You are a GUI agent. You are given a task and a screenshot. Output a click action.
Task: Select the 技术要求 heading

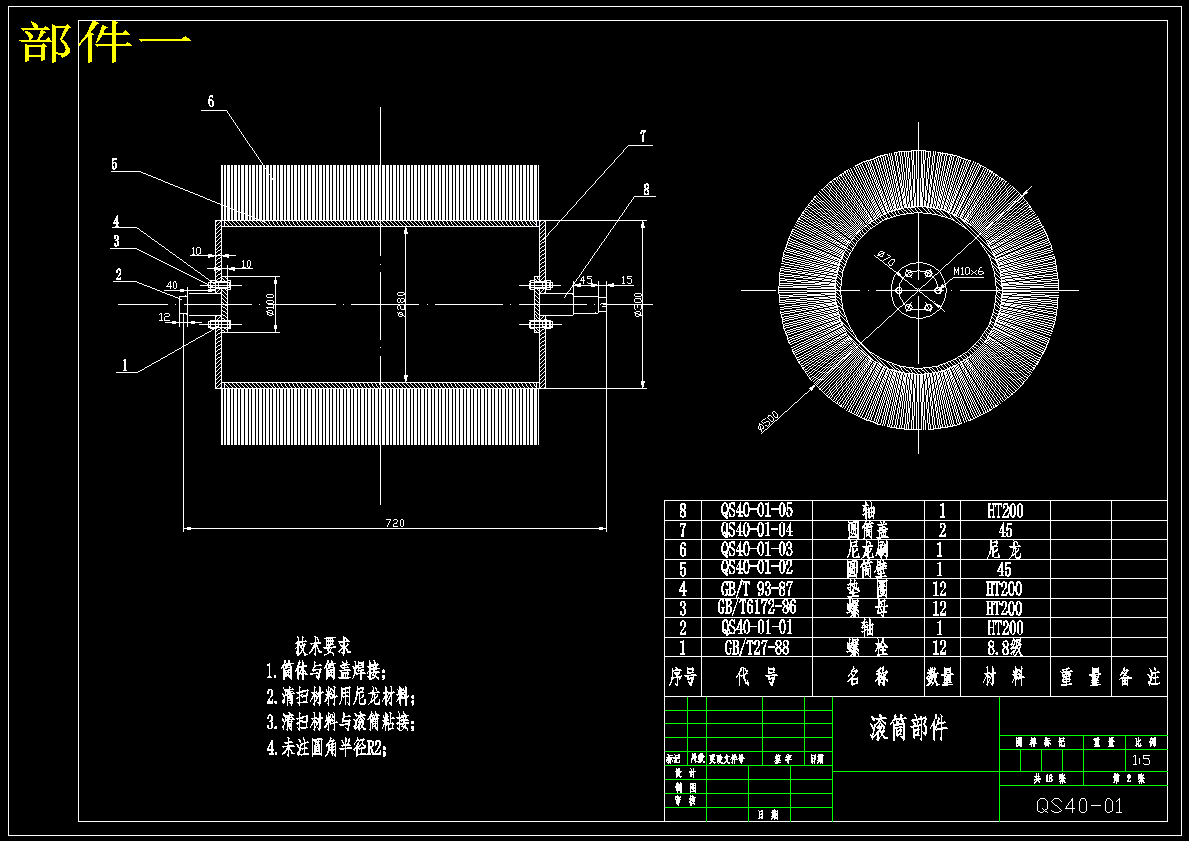pyautogui.click(x=323, y=647)
